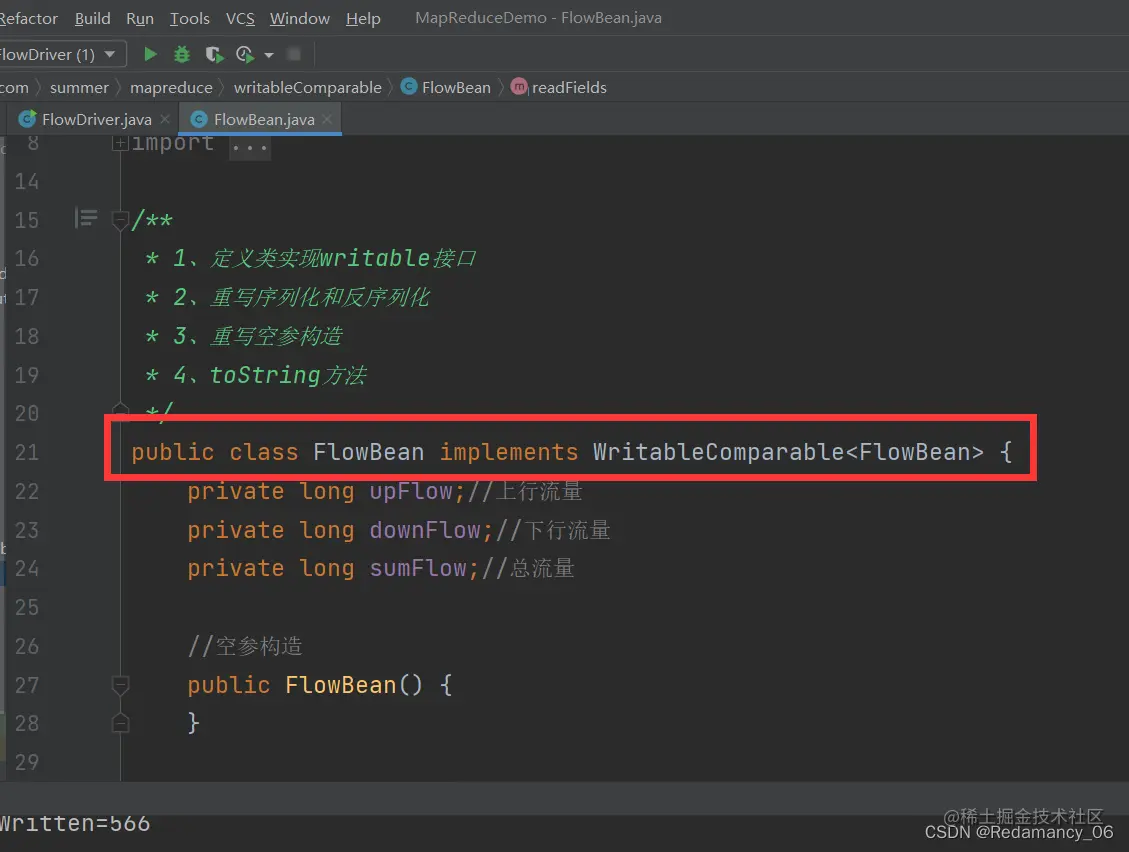
Task: Open the FlowDriver (1) run configuration dropdown
Action: point(62,54)
